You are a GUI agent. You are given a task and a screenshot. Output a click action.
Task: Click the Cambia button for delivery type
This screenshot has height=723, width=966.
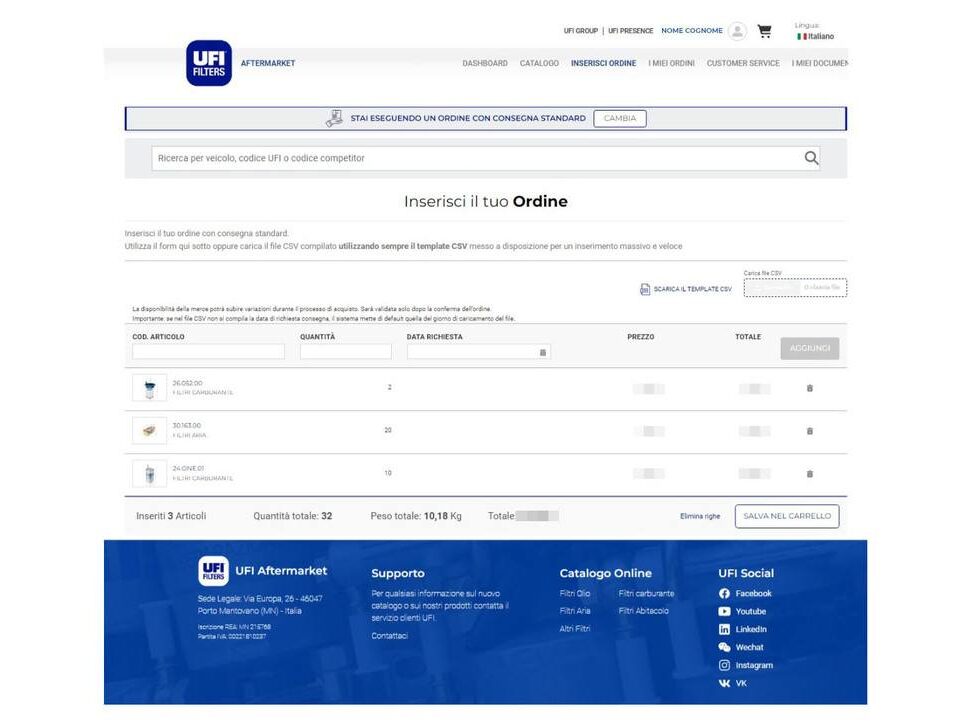click(620, 117)
